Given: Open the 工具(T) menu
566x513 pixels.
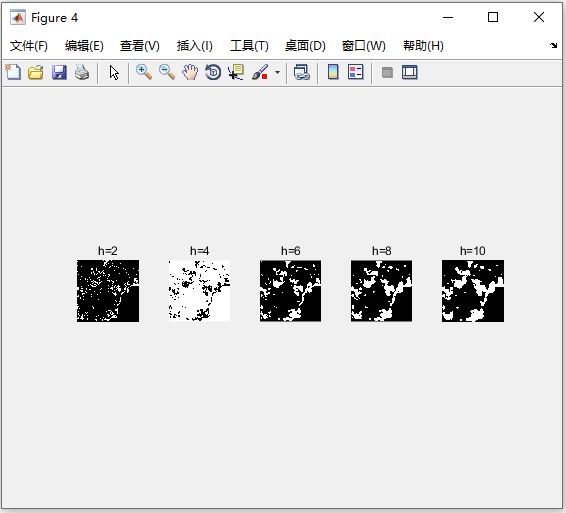Looking at the screenshot, I should click(249, 46).
